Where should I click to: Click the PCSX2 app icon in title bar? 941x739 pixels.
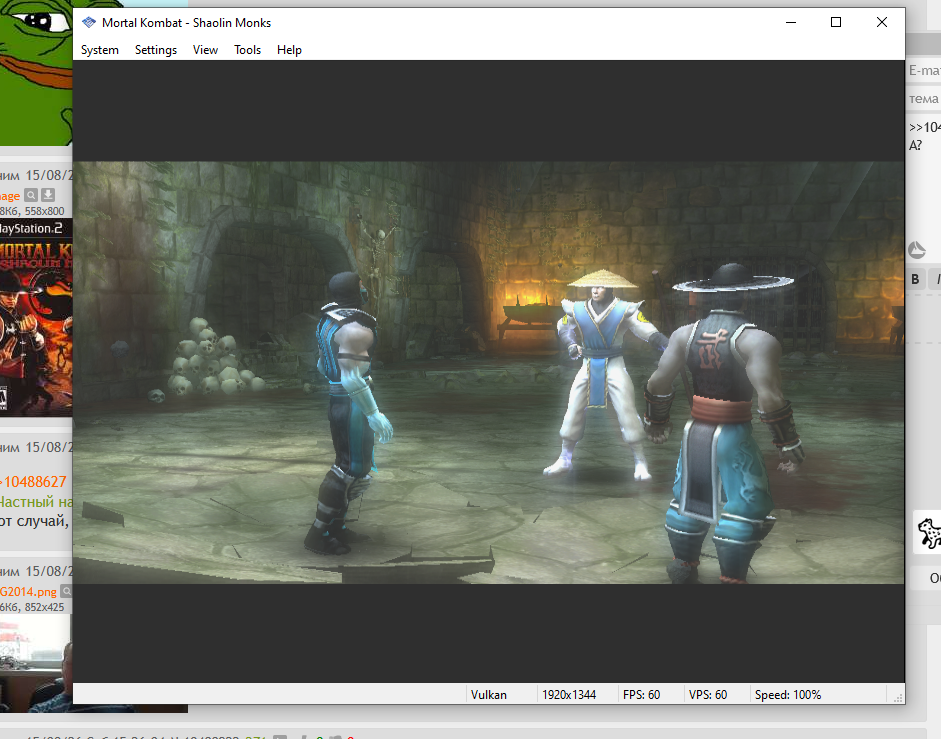(89, 23)
